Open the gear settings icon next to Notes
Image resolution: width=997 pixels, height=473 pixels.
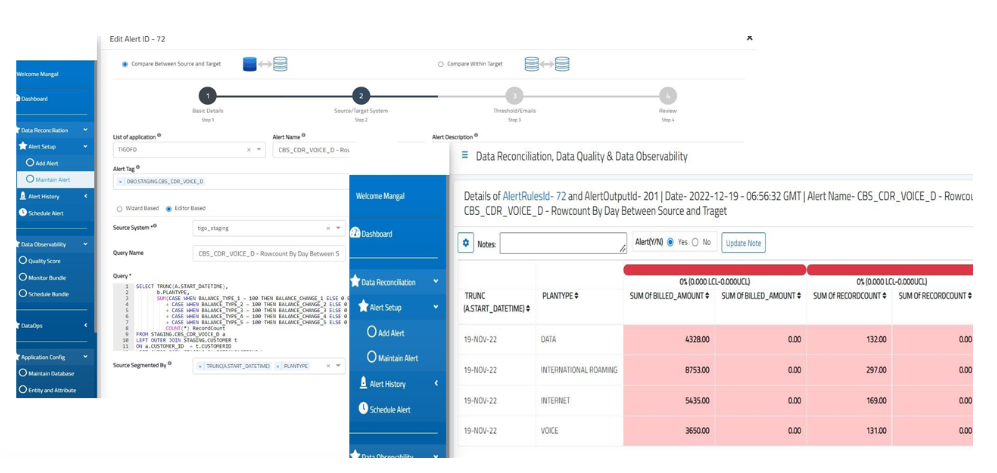pyautogui.click(x=465, y=243)
